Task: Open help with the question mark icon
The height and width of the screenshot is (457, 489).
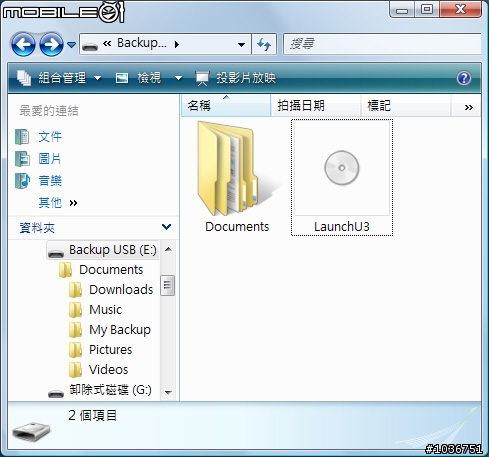Action: click(x=464, y=78)
